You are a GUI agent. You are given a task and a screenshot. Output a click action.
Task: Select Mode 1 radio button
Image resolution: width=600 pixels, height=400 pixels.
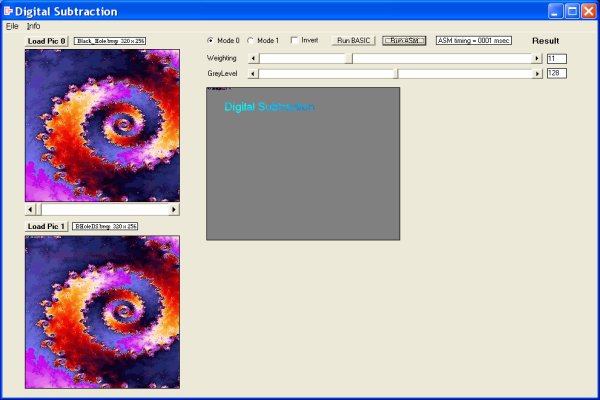coord(251,41)
